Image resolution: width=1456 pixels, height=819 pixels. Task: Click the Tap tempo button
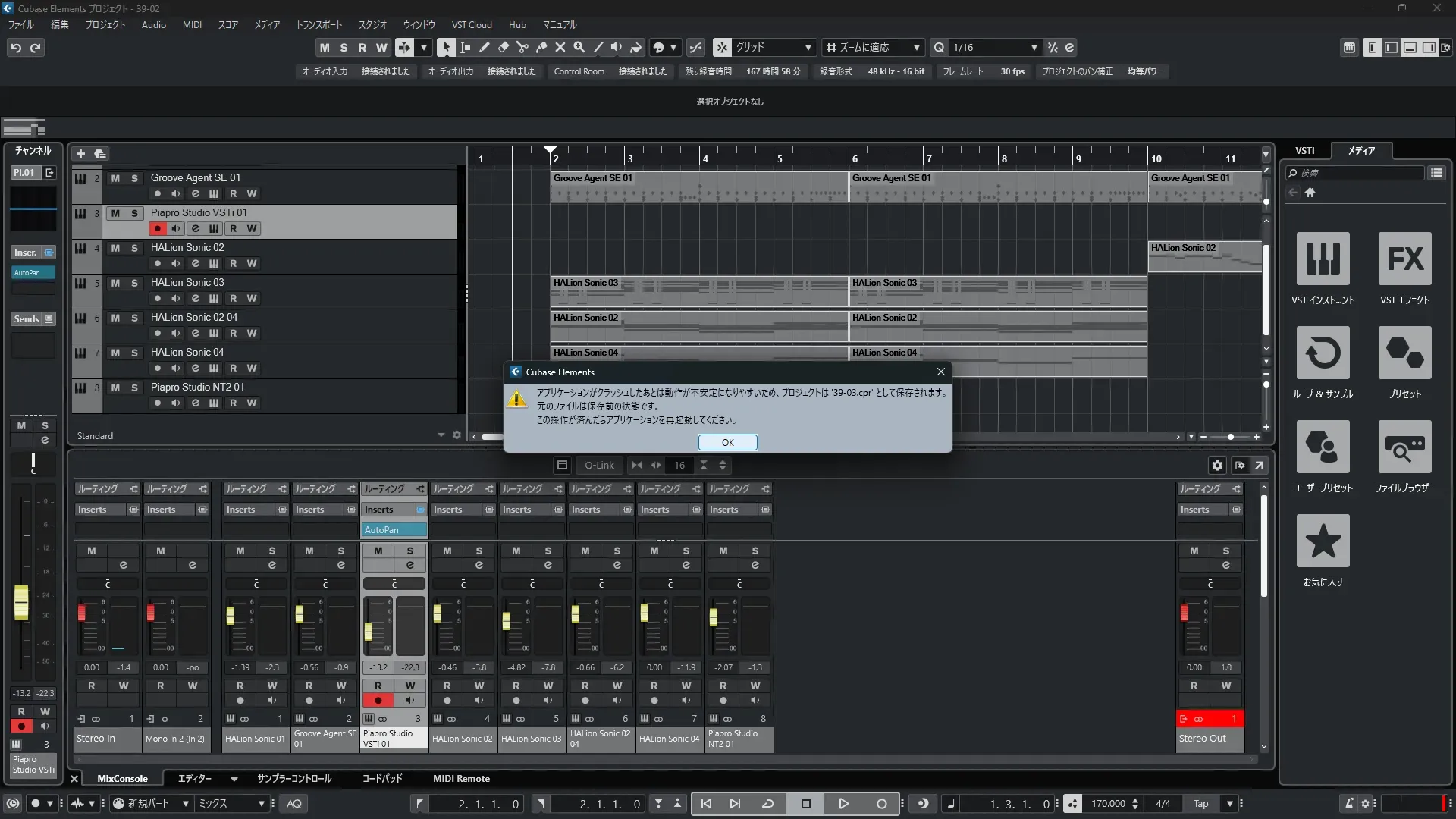1200,803
